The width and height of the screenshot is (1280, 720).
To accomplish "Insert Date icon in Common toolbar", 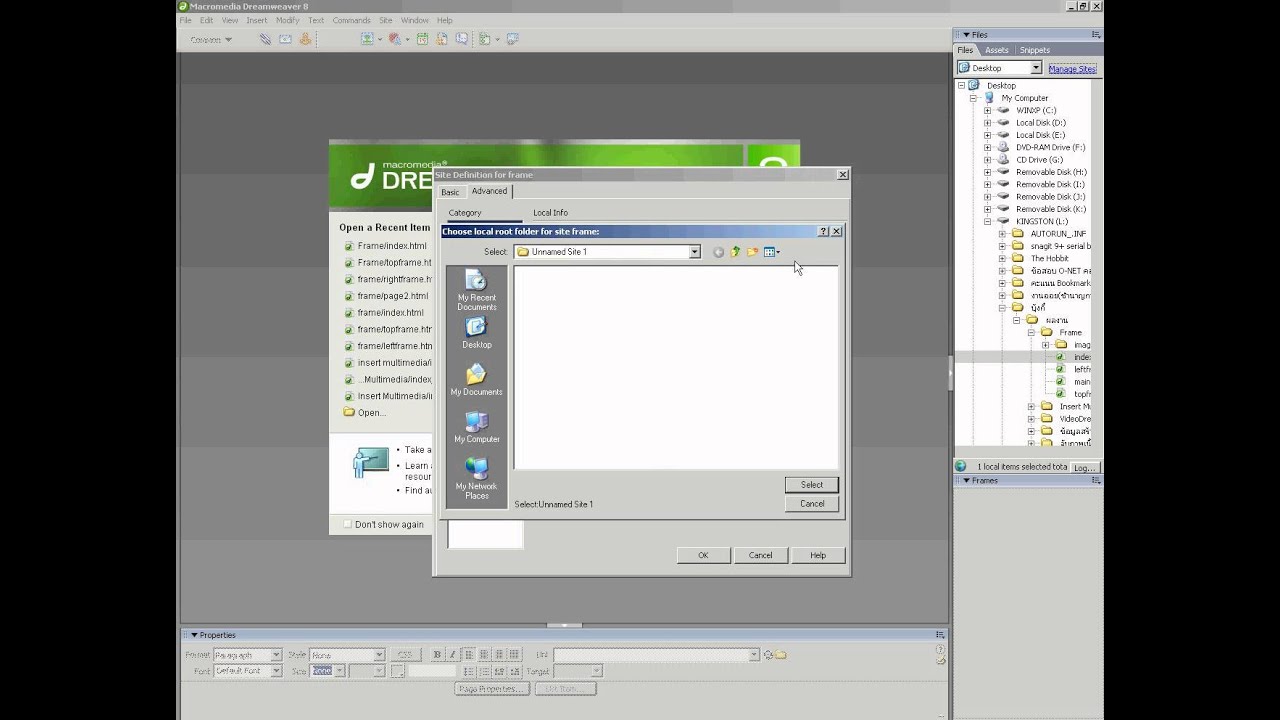I will 422,39.
